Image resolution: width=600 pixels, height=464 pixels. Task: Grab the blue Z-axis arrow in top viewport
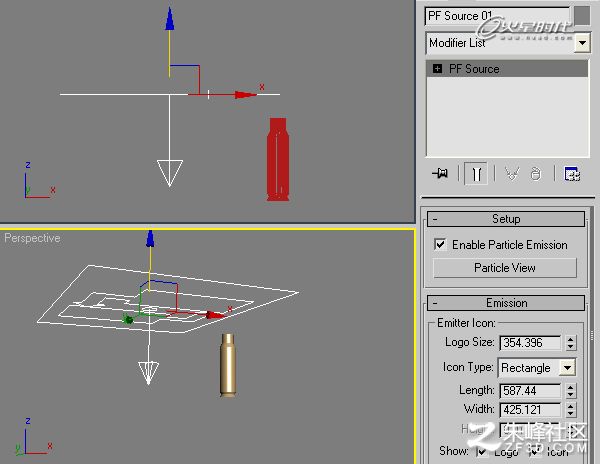(x=170, y=19)
